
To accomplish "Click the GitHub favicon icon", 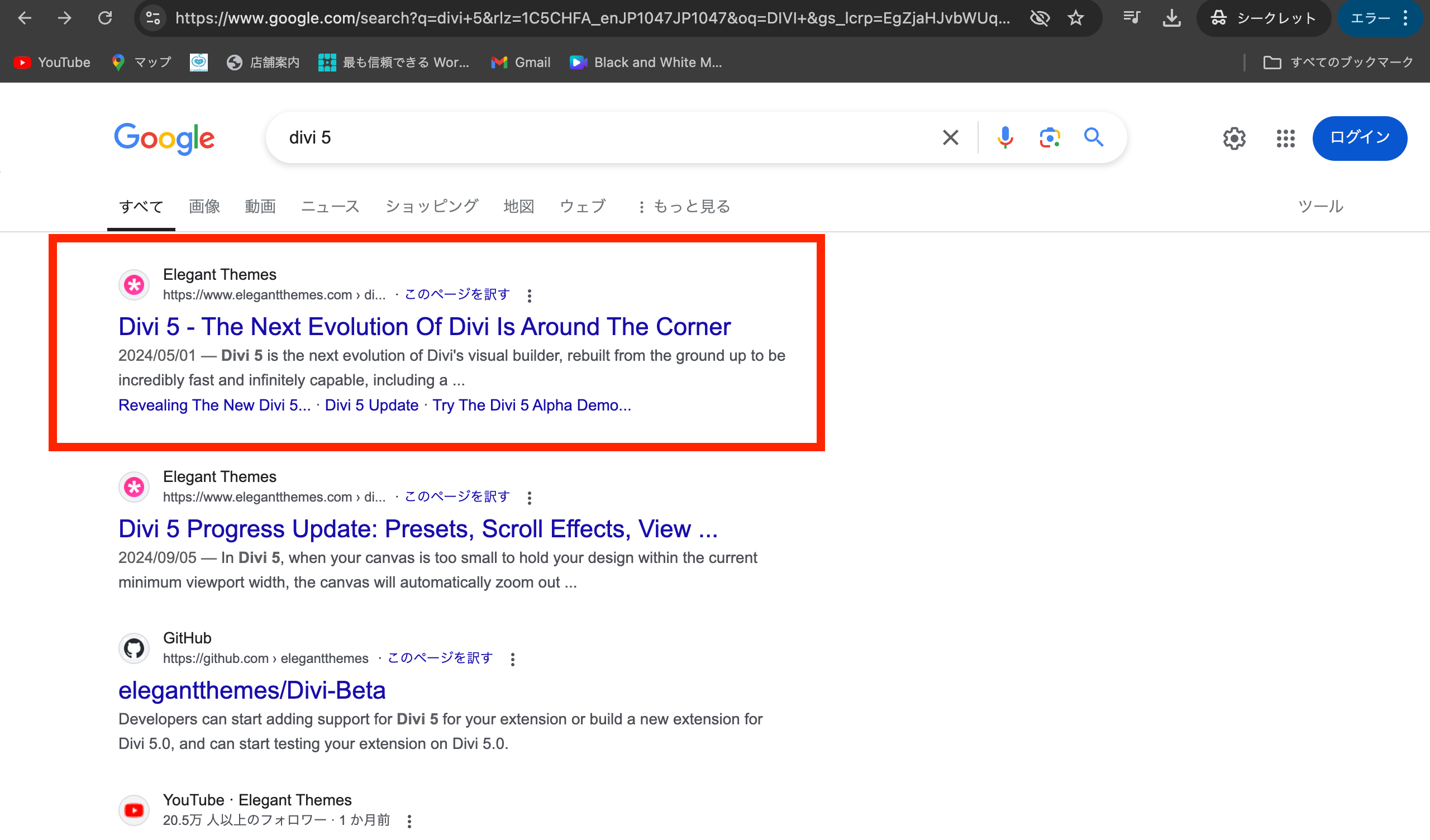I will (x=134, y=649).
